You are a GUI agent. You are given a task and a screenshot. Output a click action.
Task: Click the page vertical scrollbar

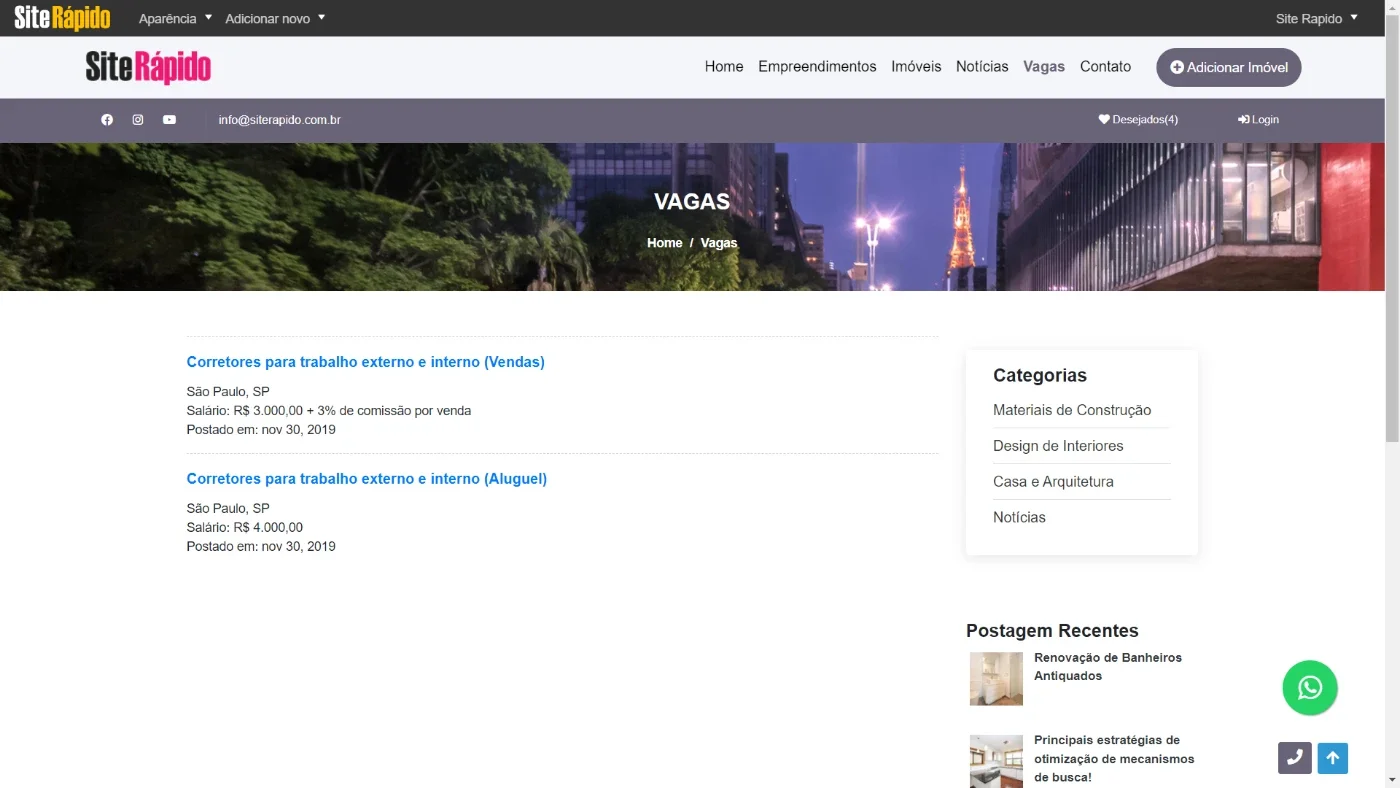pyautogui.click(x=1392, y=394)
